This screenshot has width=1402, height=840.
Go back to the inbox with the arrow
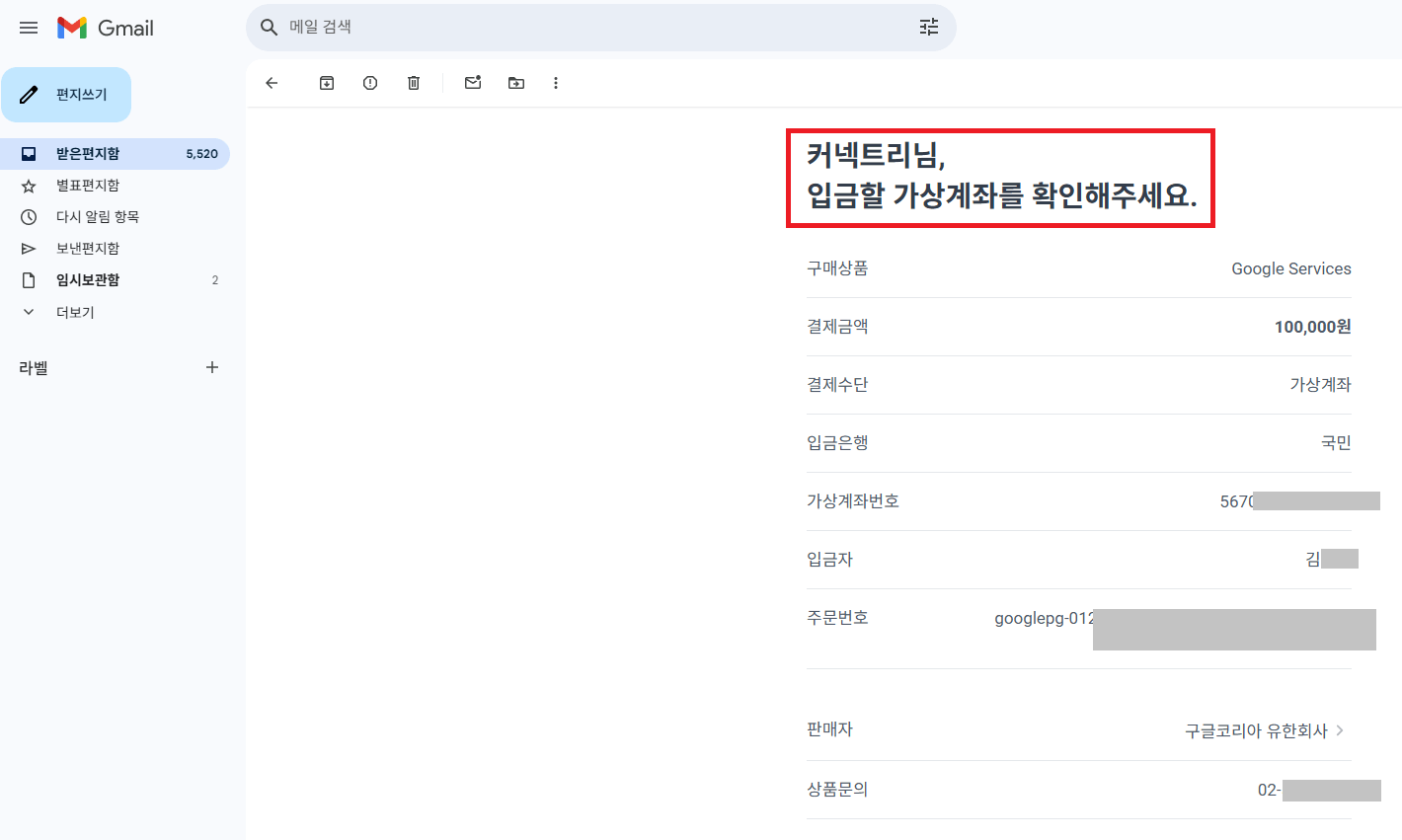(x=272, y=83)
